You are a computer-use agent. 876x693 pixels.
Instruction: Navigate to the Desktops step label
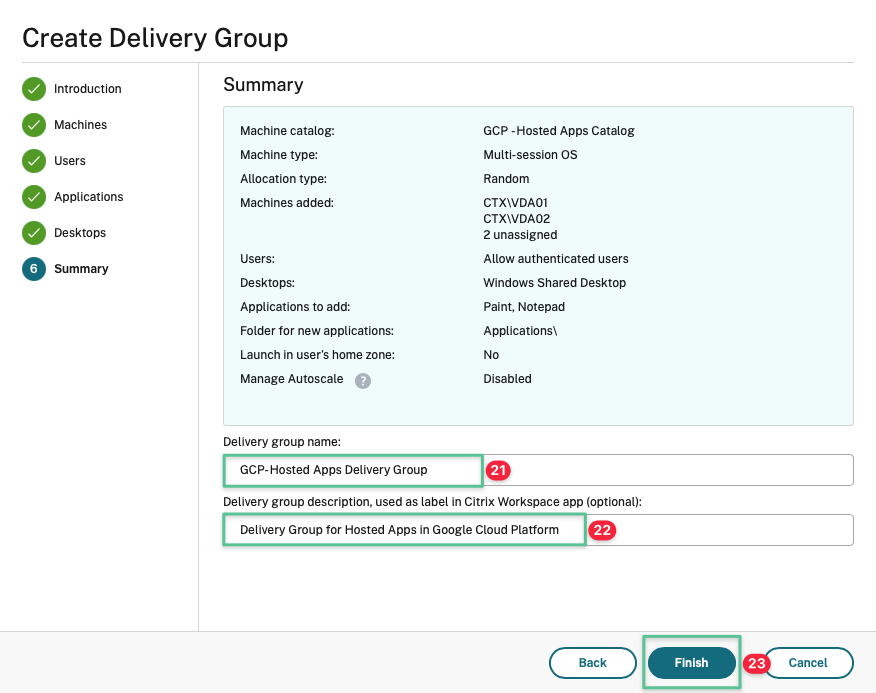click(80, 233)
